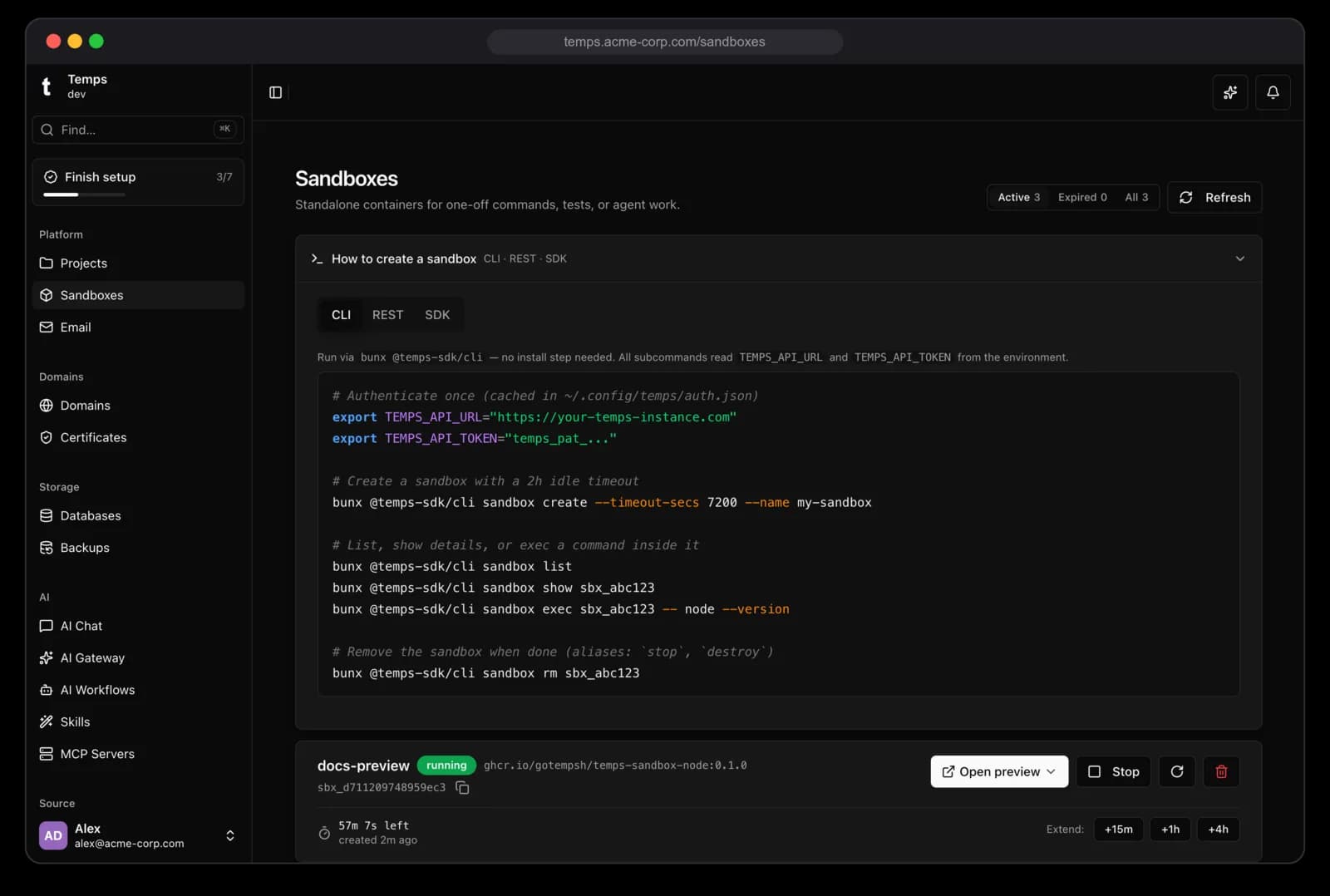Collapse the How to create a sandbox section
Screen dimensions: 1330x896
coord(1239,258)
